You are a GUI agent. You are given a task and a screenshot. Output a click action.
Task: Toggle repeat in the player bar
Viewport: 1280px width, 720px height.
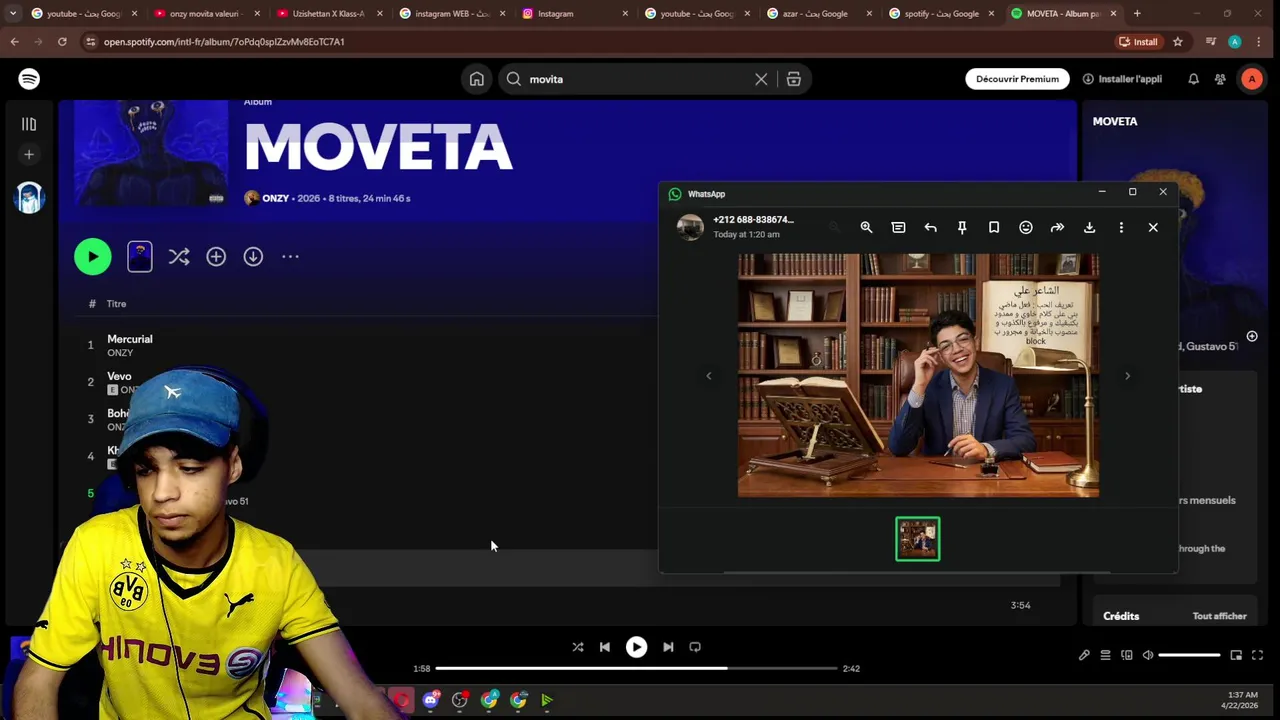pos(695,647)
